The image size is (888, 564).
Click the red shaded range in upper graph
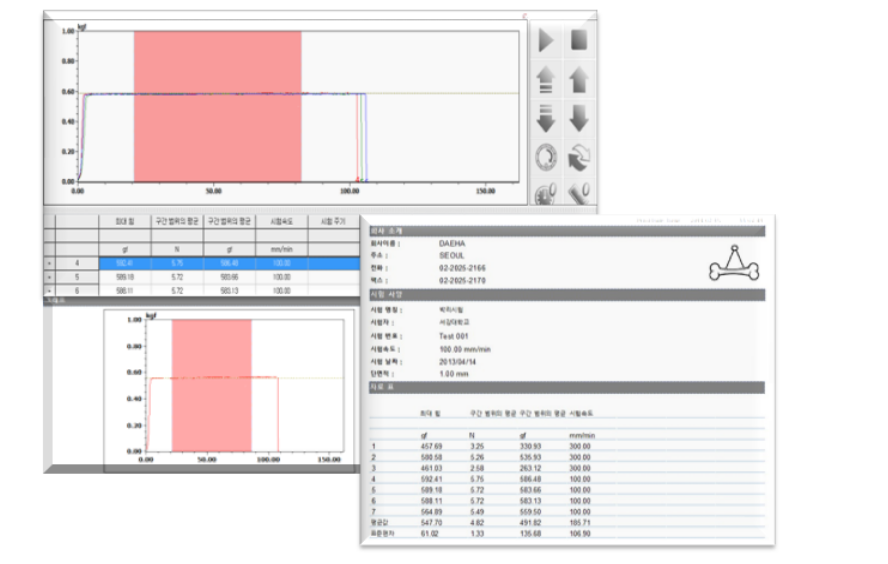pos(217,106)
